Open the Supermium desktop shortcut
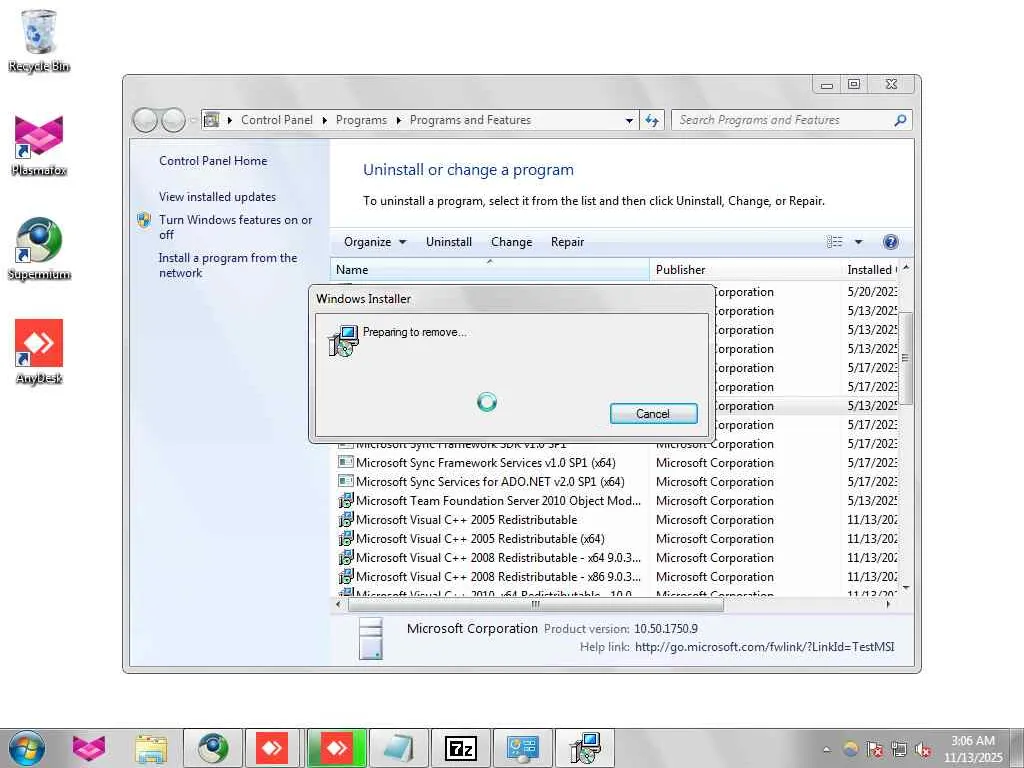The height and width of the screenshot is (768, 1024). pos(39,249)
